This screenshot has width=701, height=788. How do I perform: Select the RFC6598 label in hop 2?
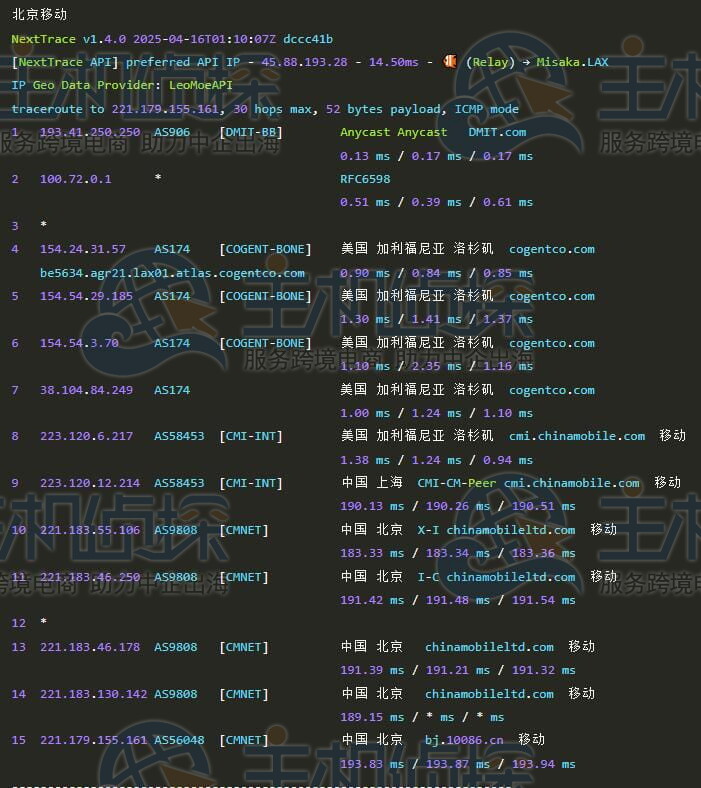click(365, 179)
